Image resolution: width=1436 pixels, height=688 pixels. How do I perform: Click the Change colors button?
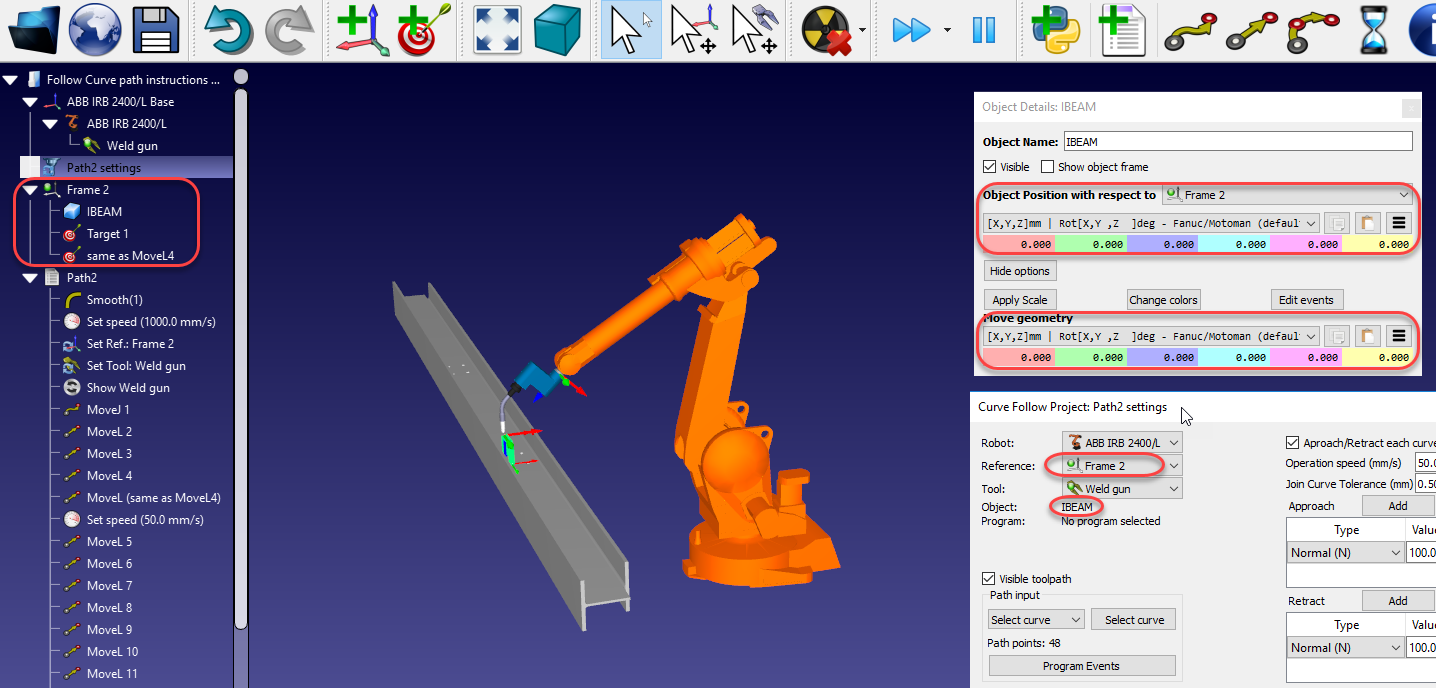point(1163,300)
